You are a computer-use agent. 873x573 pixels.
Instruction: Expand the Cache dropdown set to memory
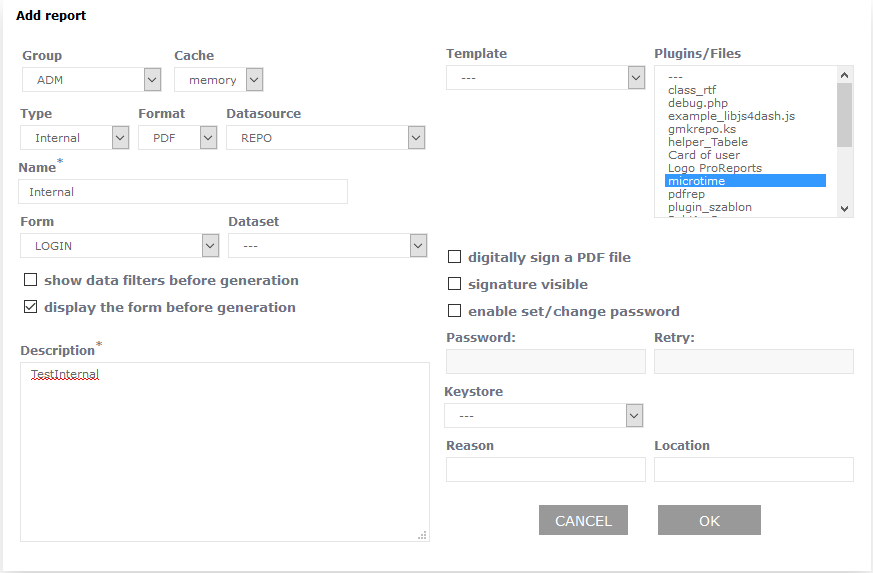point(218,80)
